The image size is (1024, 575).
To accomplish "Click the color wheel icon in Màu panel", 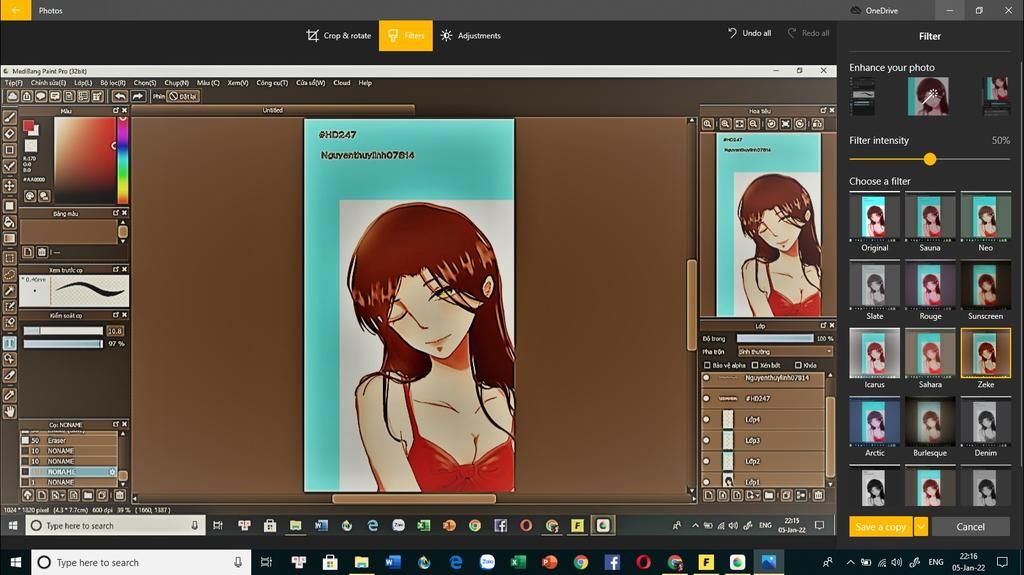I will click(30, 195).
